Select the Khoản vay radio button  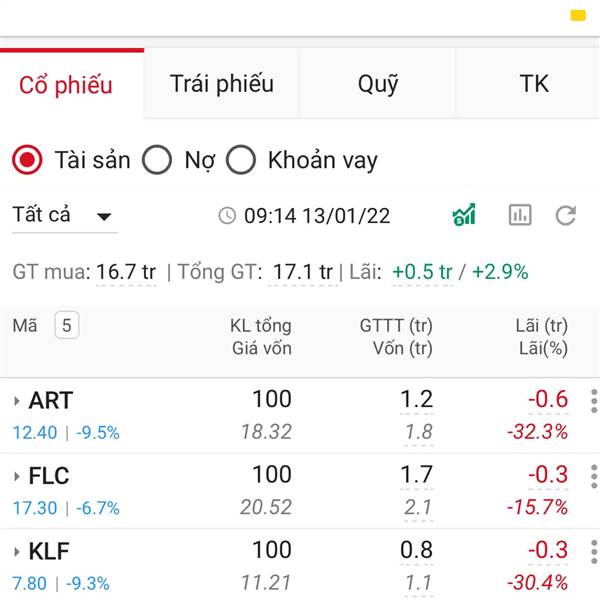(x=240, y=160)
